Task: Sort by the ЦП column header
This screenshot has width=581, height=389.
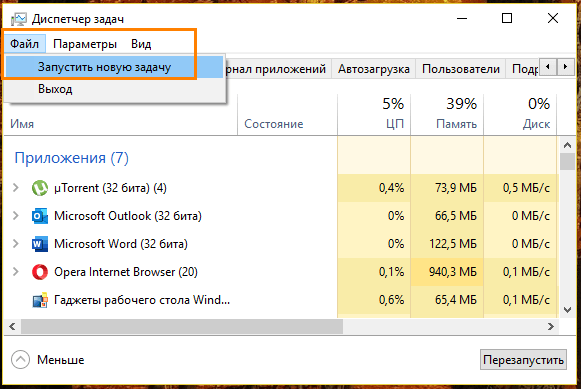Action: click(374, 115)
